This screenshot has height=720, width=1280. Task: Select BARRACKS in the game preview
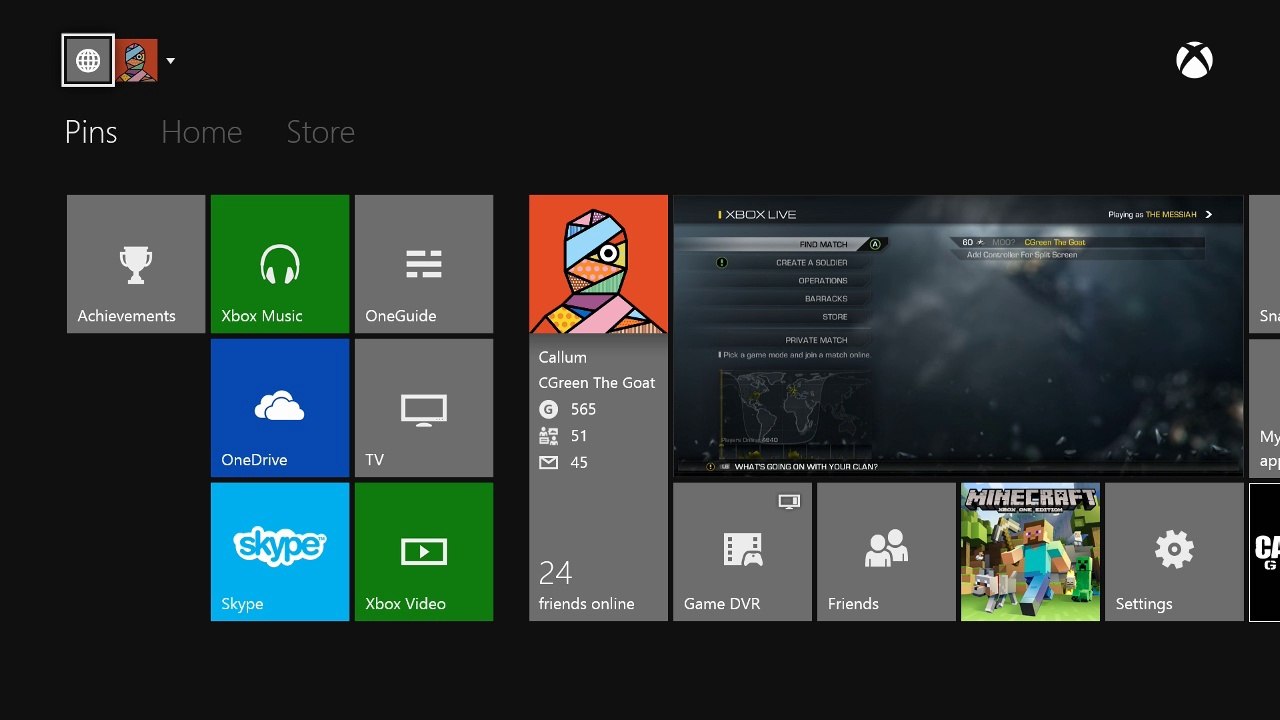point(826,299)
